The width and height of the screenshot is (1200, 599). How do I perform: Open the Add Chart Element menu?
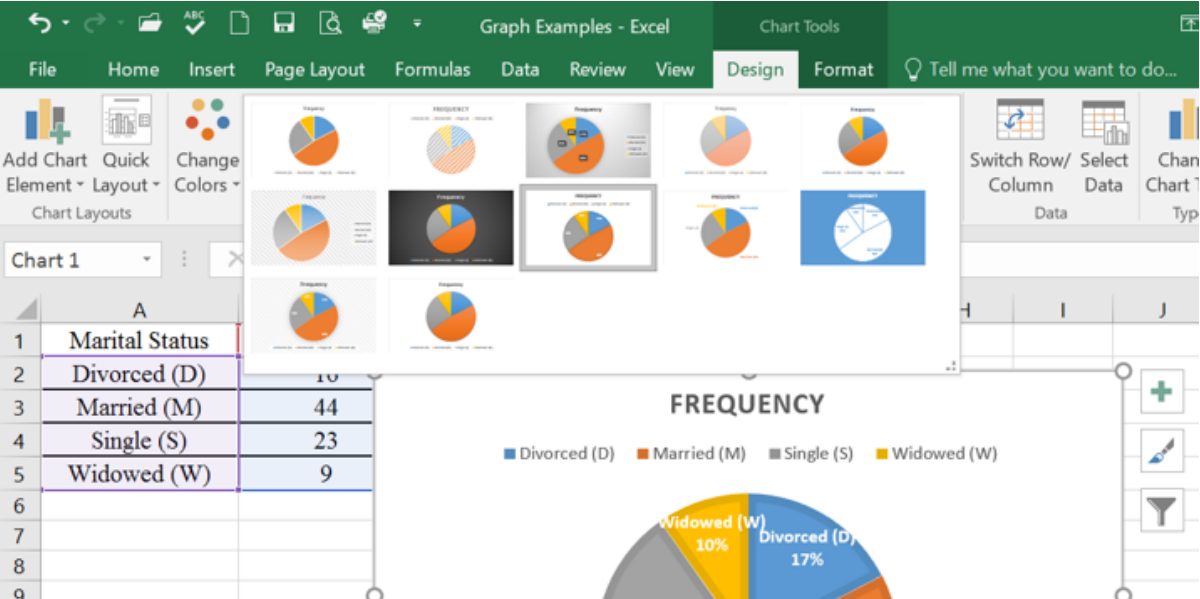45,147
